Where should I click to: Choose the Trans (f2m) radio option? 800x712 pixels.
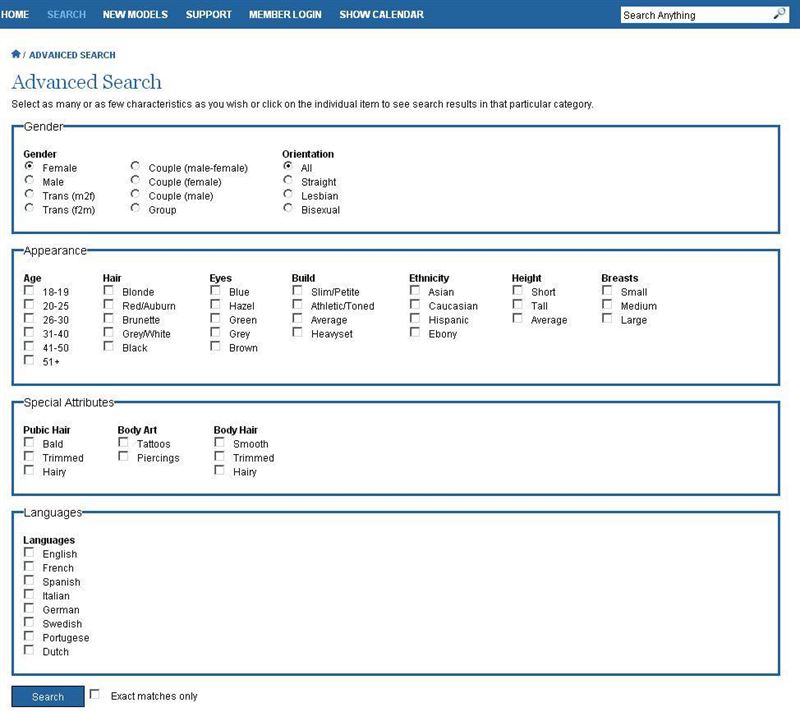pos(29,208)
